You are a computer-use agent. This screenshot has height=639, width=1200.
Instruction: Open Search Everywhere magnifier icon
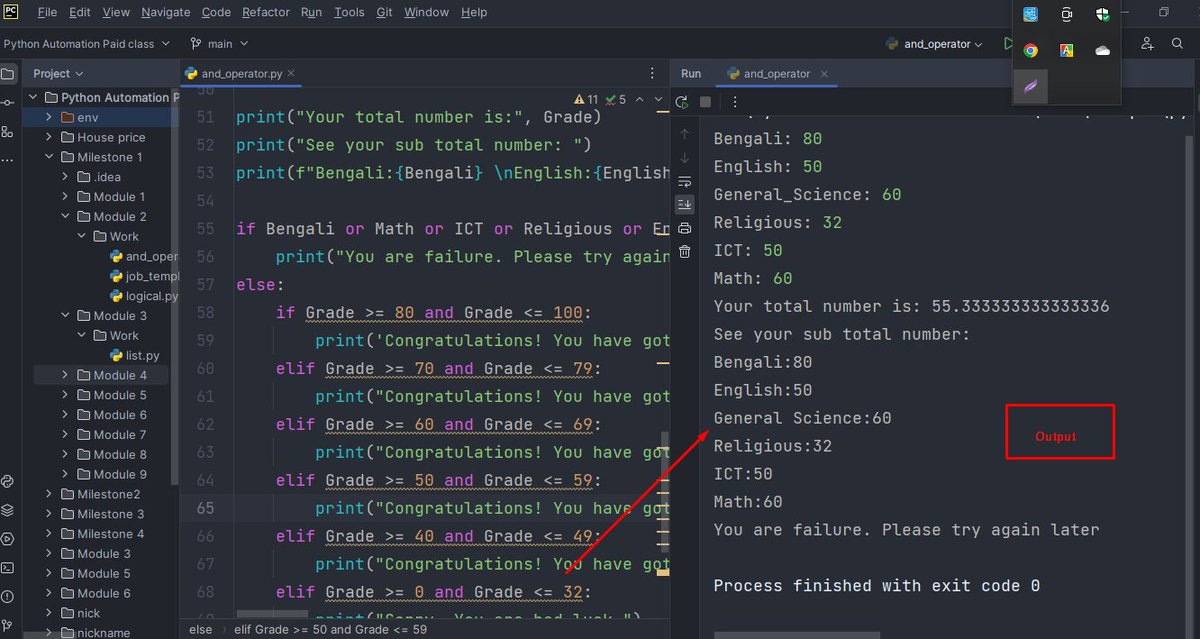(x=1178, y=44)
